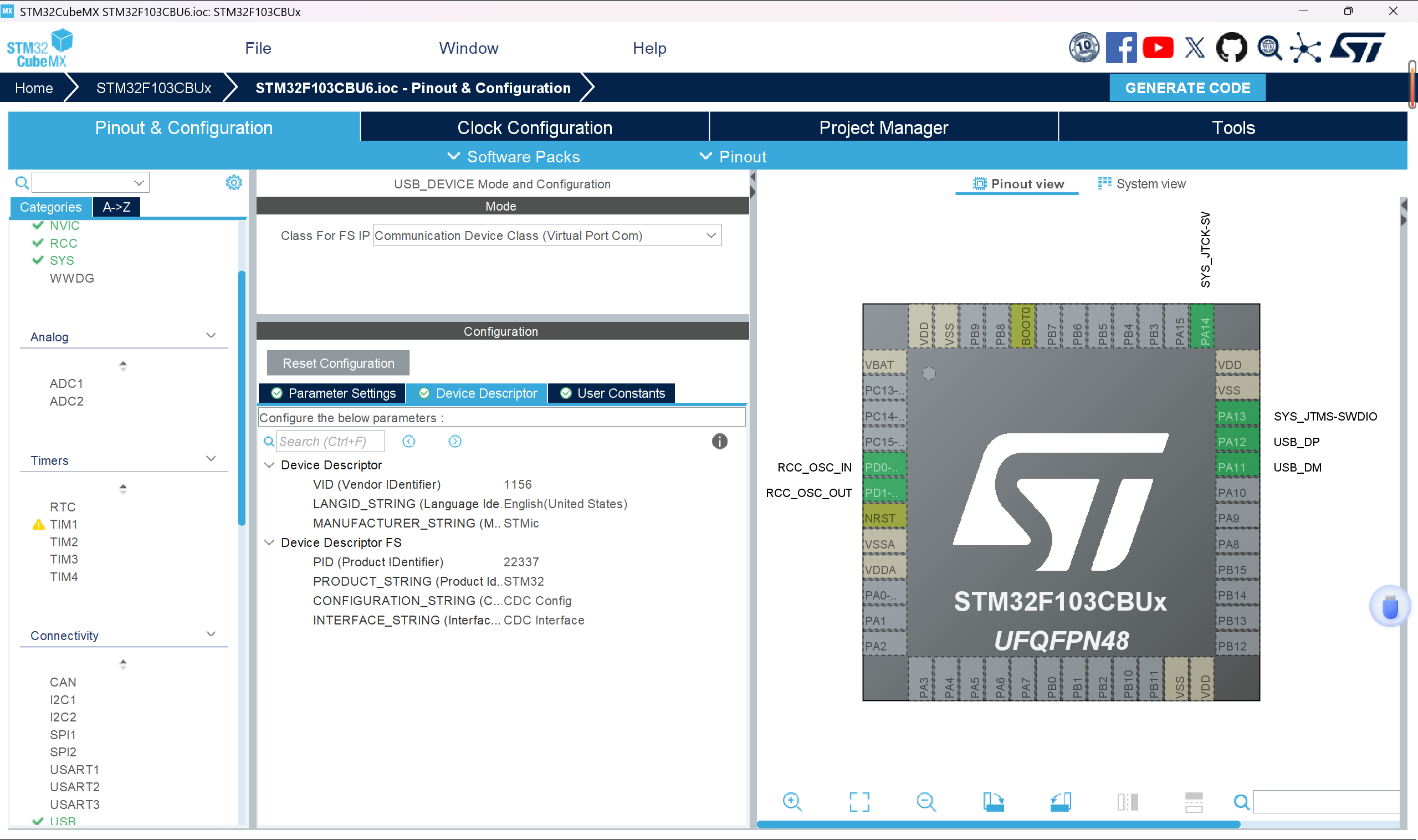Click the Search (Ctrl+F) parameter field
Screen dimensions: 1418x840
point(331,442)
